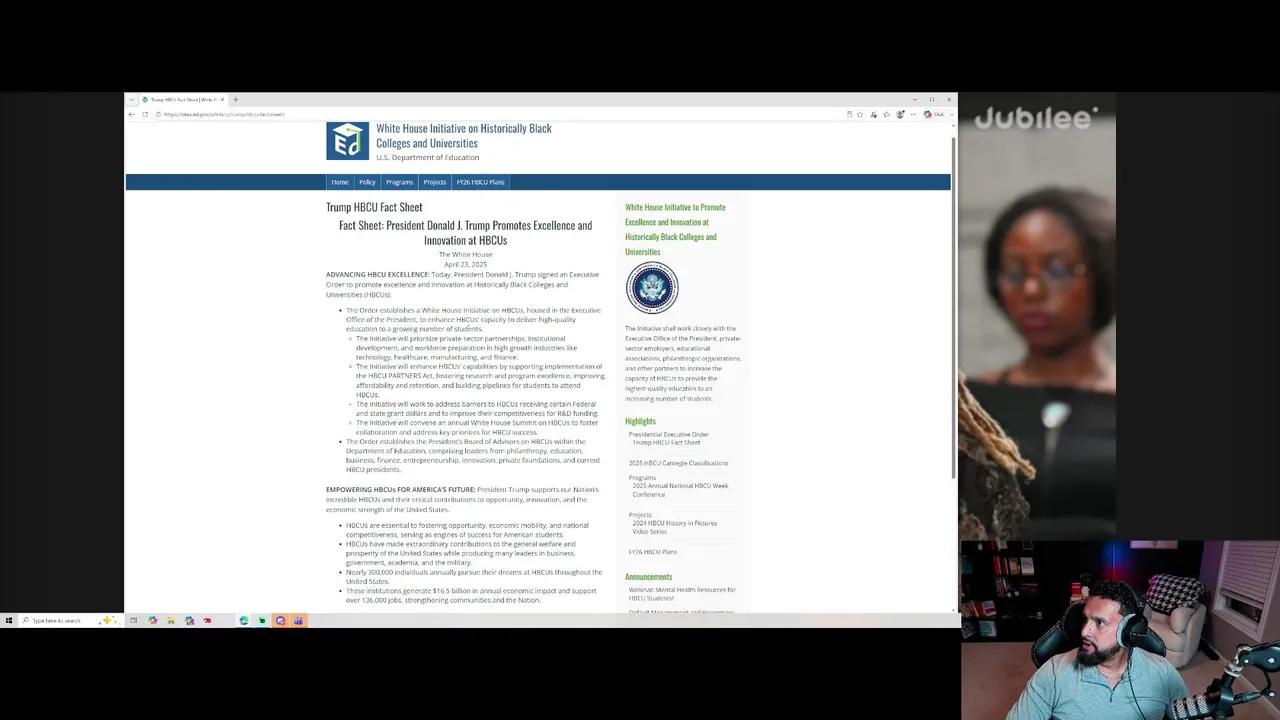The height and width of the screenshot is (720, 1280).
Task: Open the Policy menu item
Action: tap(367, 182)
